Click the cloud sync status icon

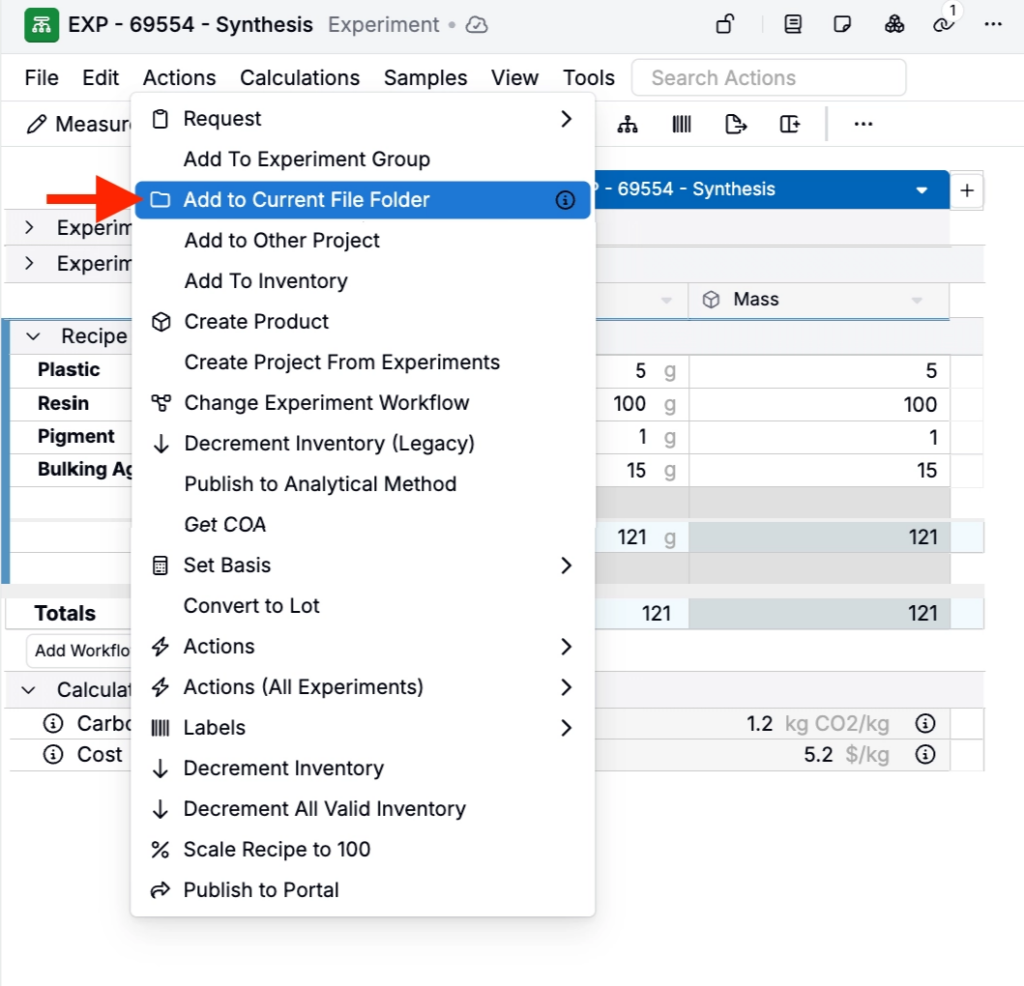click(477, 25)
